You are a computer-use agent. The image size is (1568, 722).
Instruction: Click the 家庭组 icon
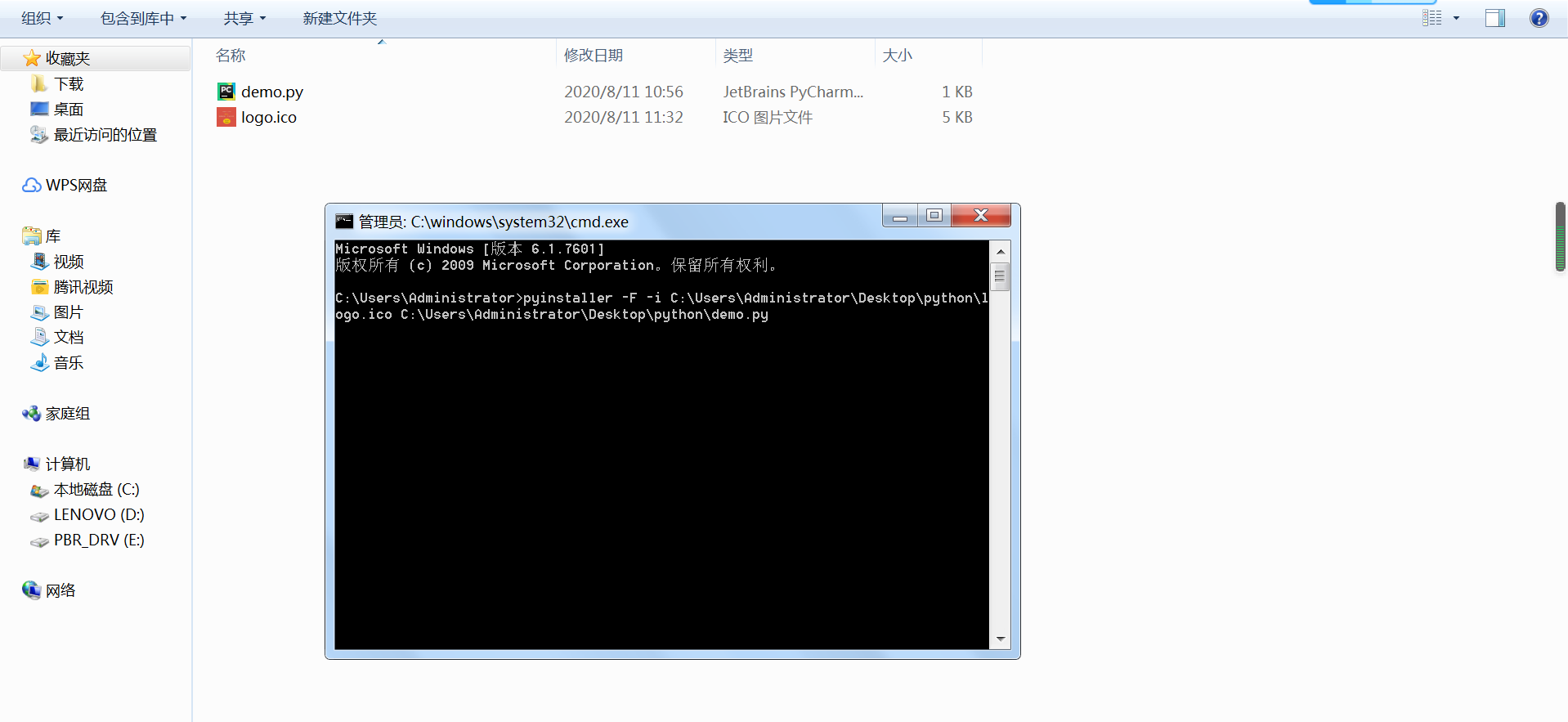(x=32, y=414)
